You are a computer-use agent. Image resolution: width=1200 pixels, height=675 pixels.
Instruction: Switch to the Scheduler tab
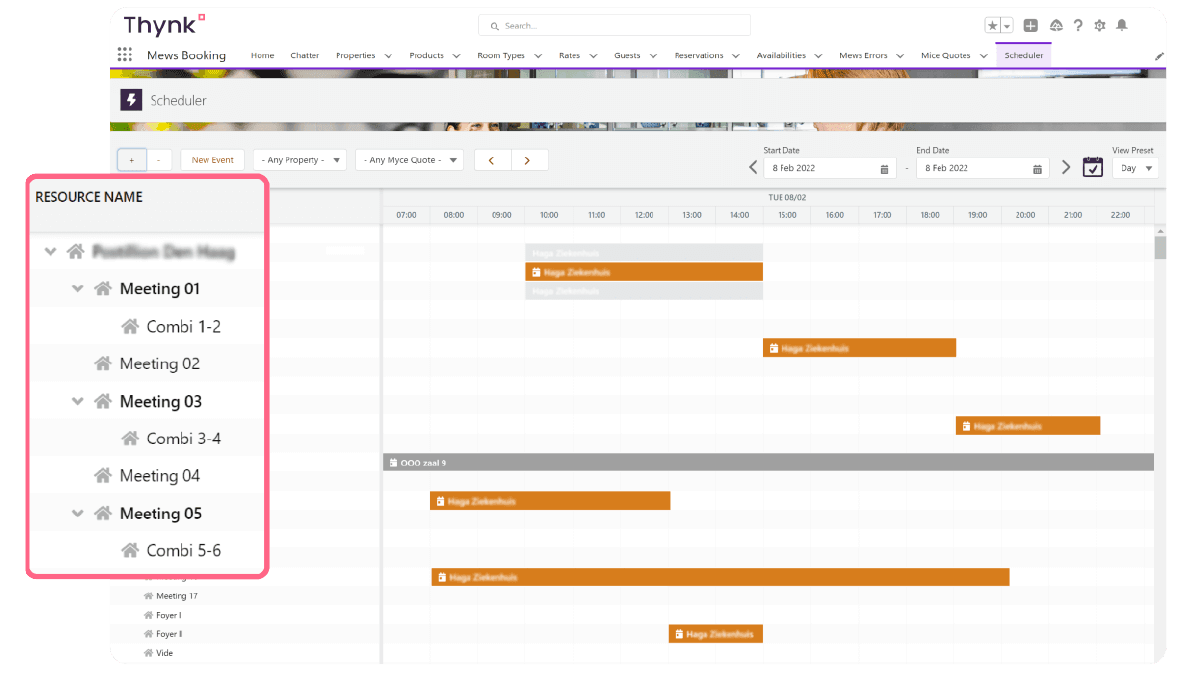click(x=1023, y=55)
